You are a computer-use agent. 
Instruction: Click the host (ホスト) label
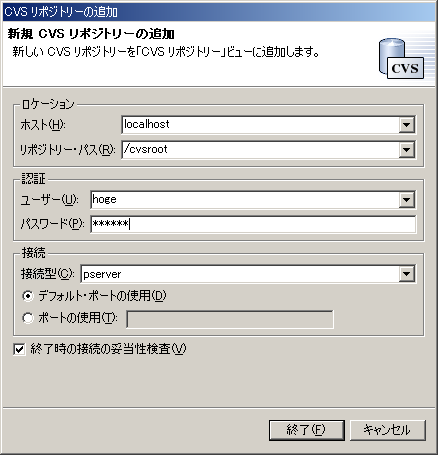pos(43,125)
